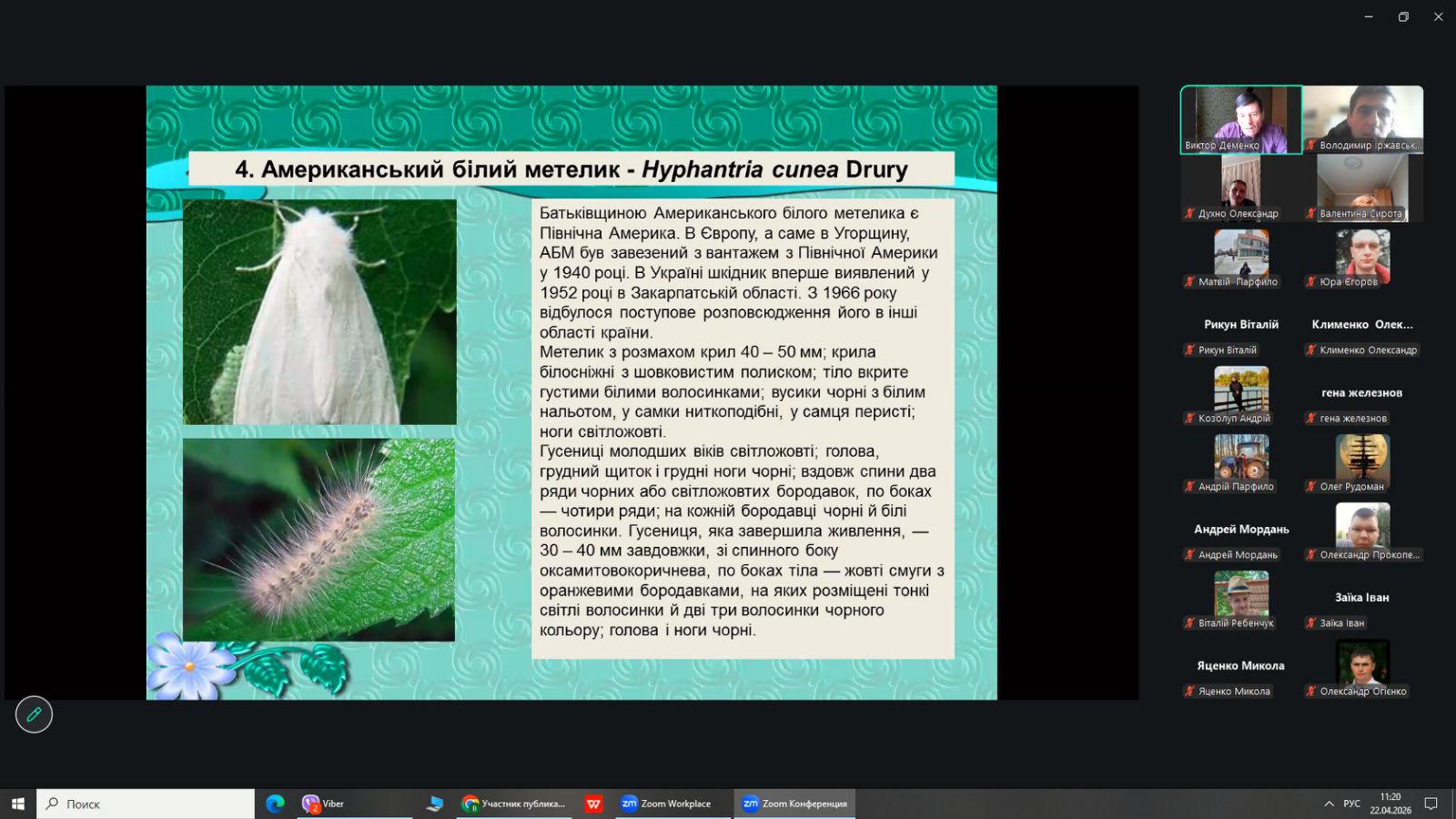1456x819 pixels.
Task: Switch the РУС keyboard language indicator
Action: click(1352, 804)
